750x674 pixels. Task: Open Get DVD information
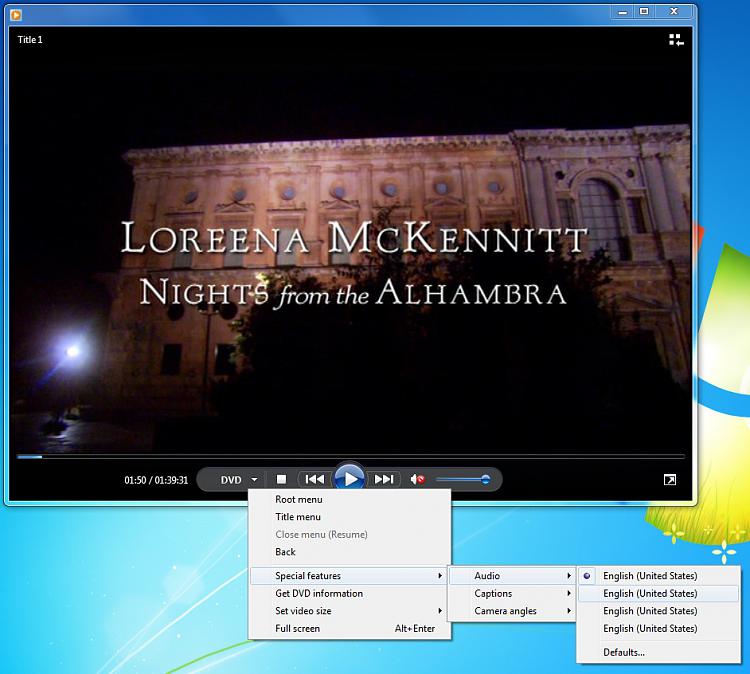[x=350, y=593]
